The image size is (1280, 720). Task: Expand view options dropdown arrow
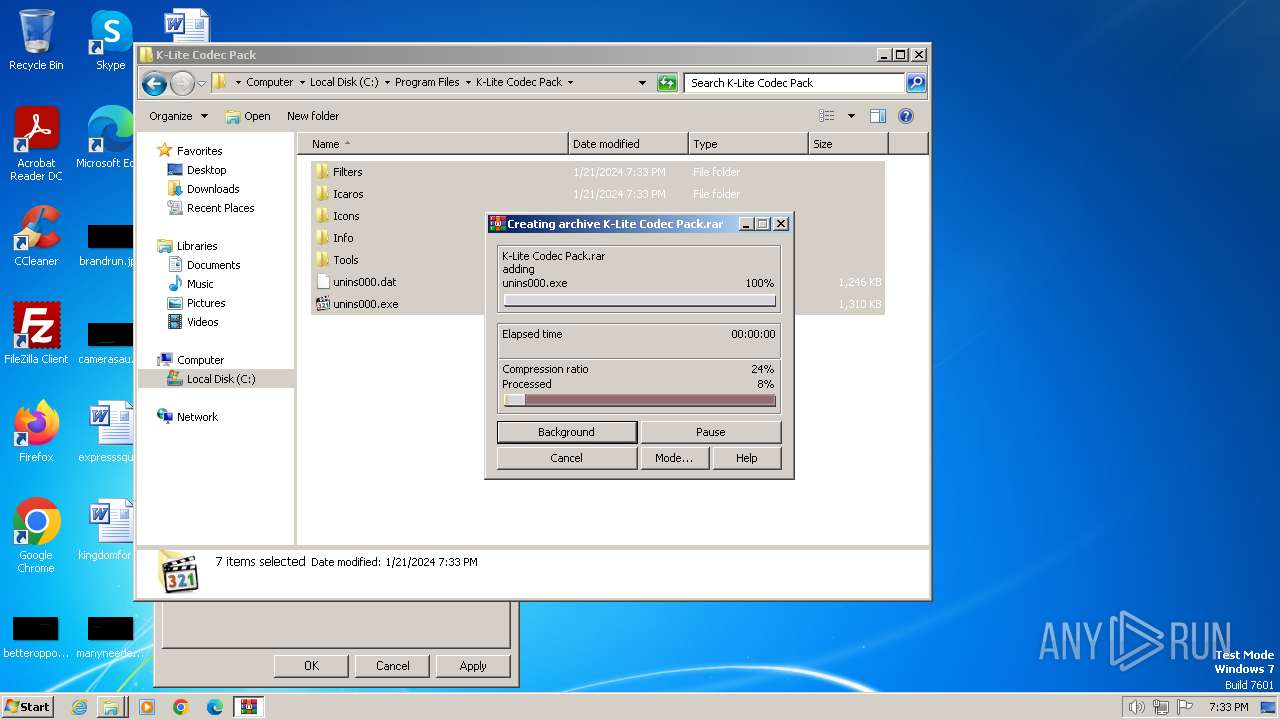tap(851, 116)
